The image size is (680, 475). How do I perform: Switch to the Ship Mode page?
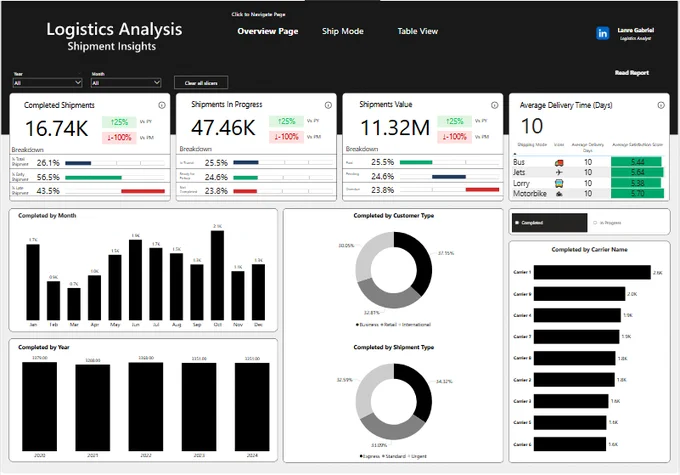pyautogui.click(x=343, y=31)
